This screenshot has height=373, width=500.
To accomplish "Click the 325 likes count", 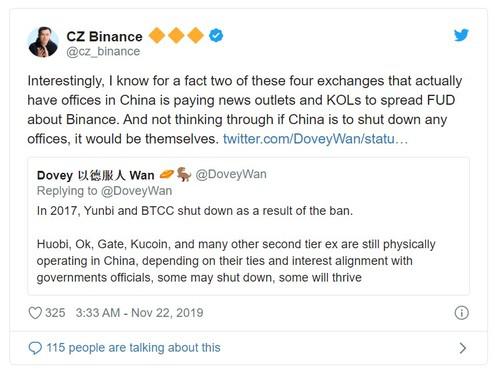I will [55, 313].
